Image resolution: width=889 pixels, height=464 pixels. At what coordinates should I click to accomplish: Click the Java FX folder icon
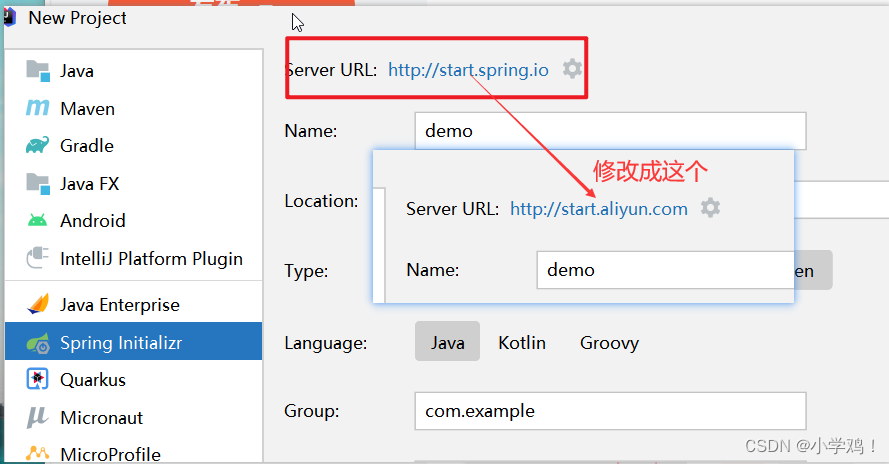pos(38,183)
